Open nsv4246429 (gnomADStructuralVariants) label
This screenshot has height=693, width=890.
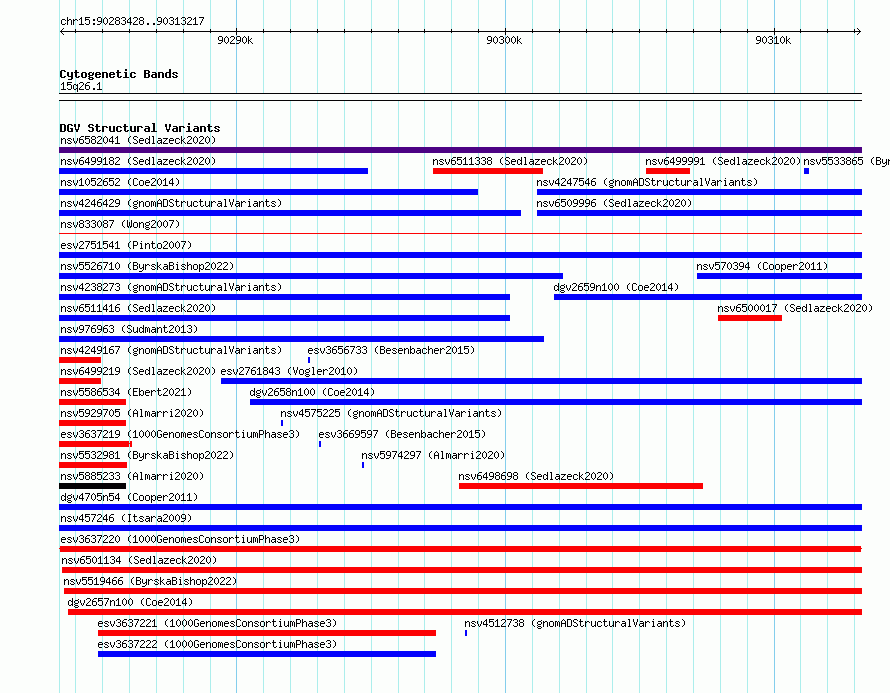tap(171, 203)
